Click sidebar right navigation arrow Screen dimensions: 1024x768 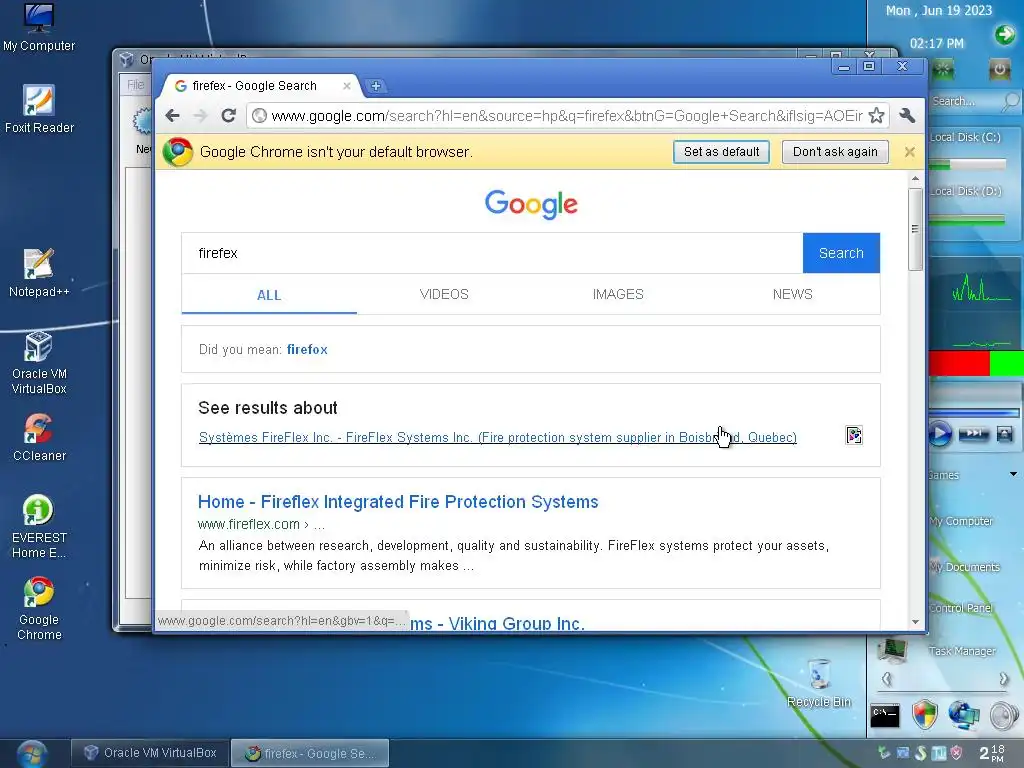[x=1004, y=679]
